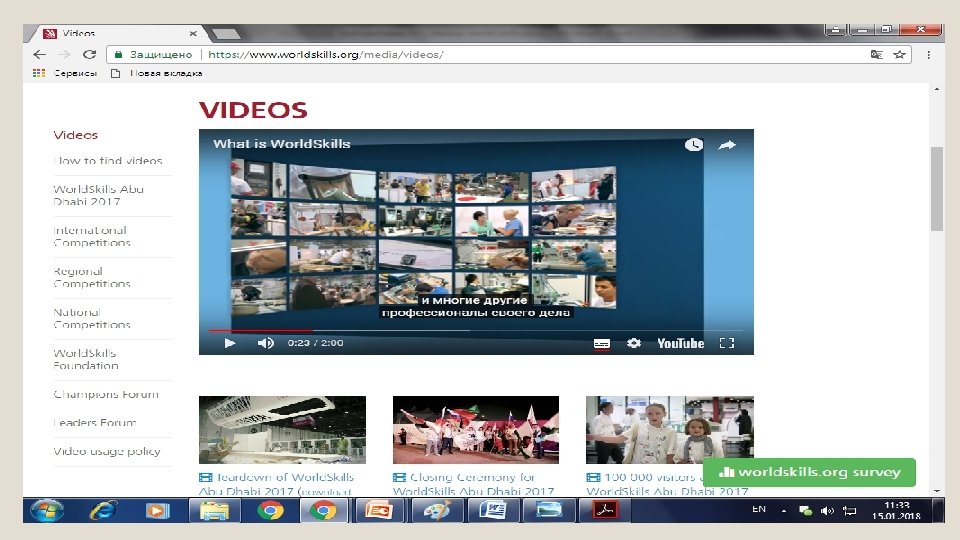Open Videos sidebar link

[x=75, y=135]
